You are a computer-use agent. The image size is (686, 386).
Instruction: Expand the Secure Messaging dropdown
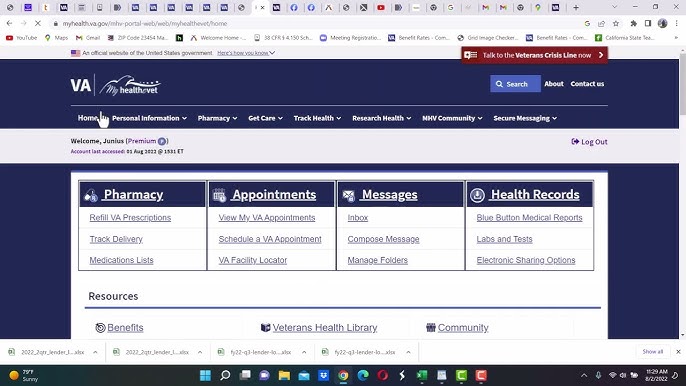525,118
